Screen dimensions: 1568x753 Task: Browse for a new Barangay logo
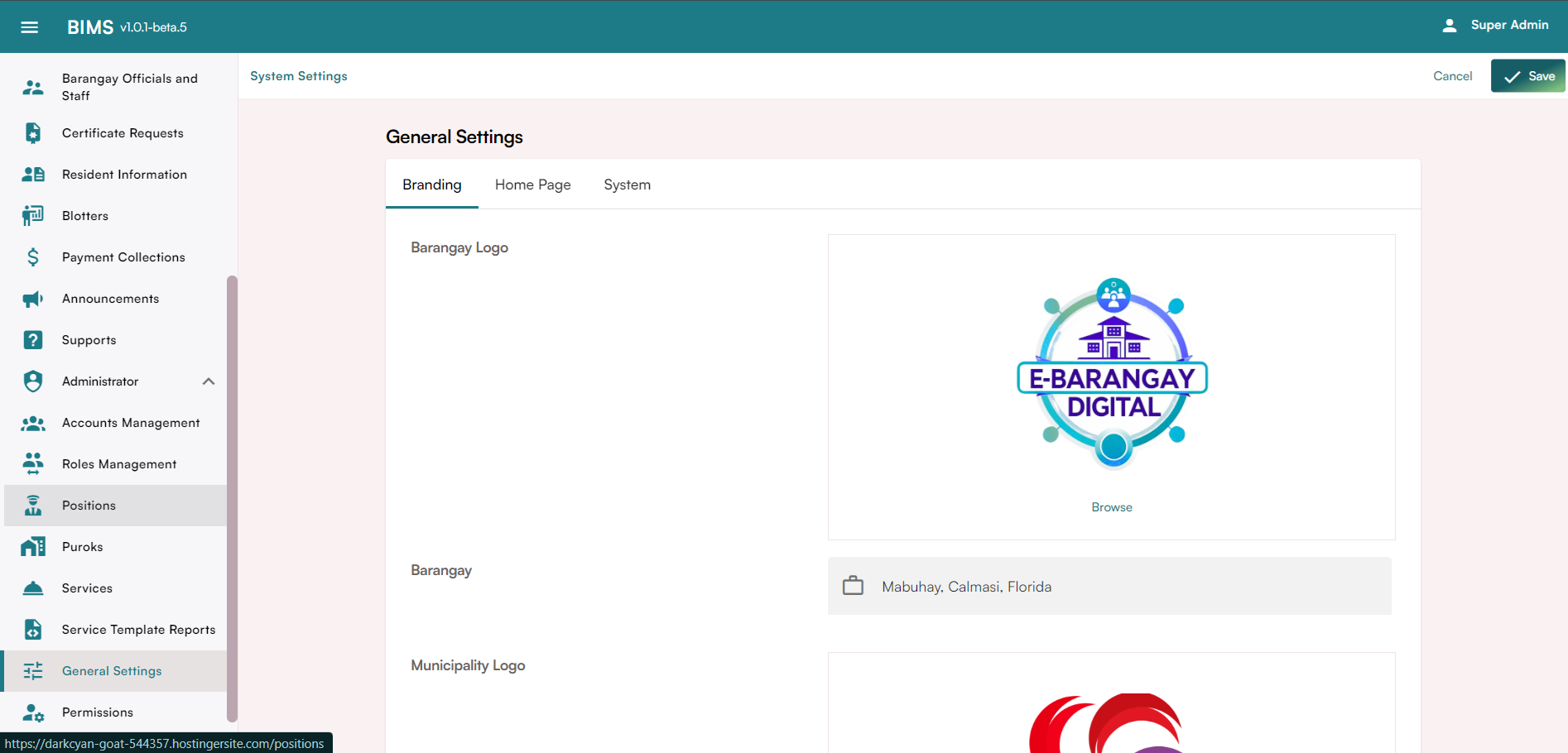click(1112, 507)
